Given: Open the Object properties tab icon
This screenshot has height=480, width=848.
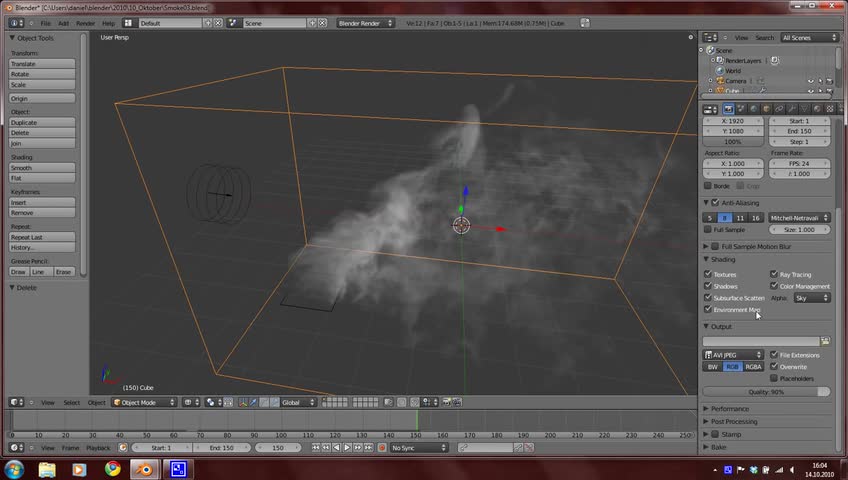Looking at the screenshot, I should [x=766, y=109].
